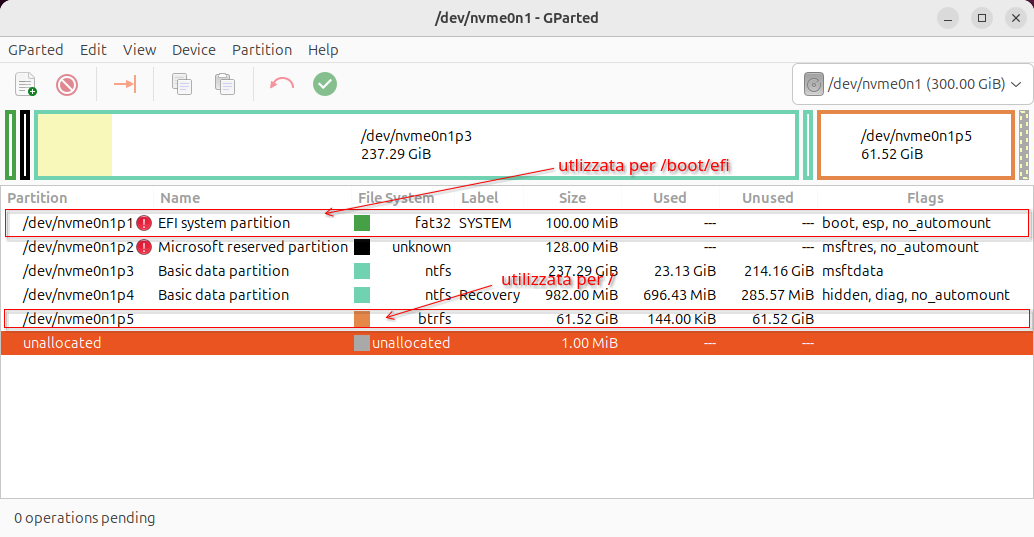The height and width of the screenshot is (537, 1034).
Task: Select the nvme0n1p5 block in disk map
Action: [915, 145]
